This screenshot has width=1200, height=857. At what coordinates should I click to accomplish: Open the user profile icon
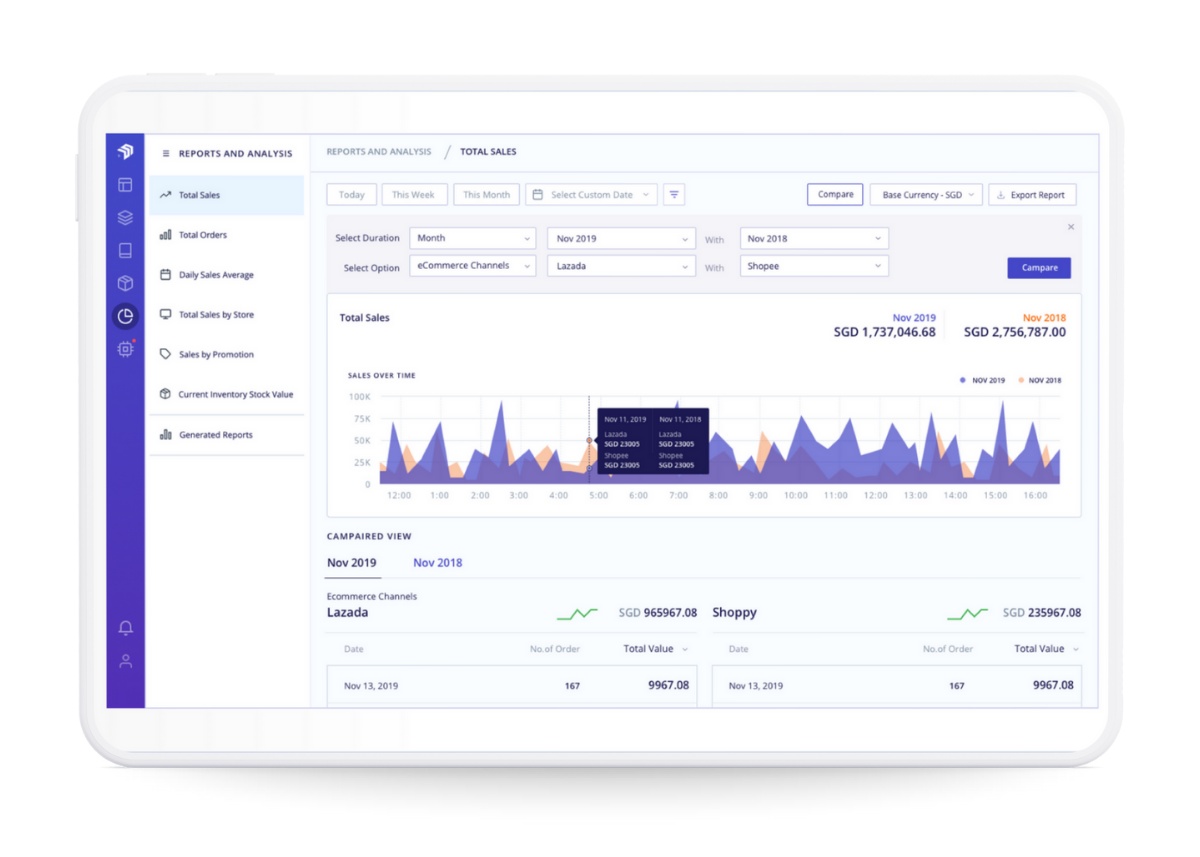[125, 661]
